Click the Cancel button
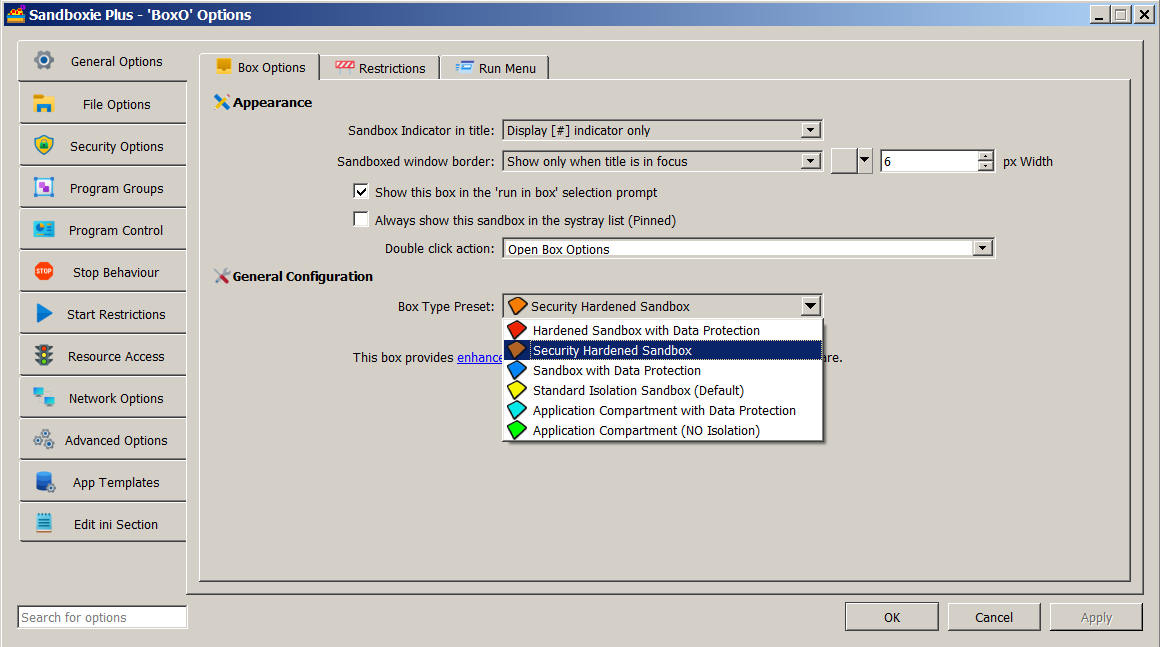The height and width of the screenshot is (647, 1160). tap(993, 617)
